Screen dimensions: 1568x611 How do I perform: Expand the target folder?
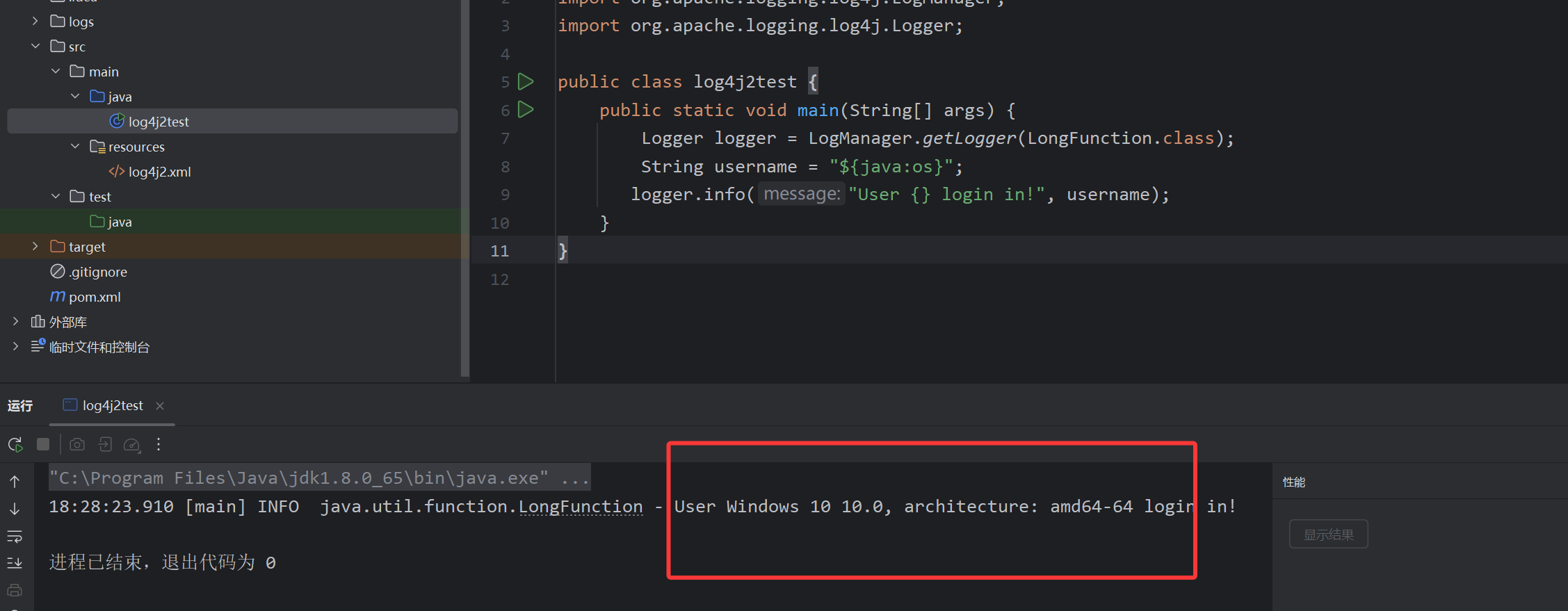[35, 247]
